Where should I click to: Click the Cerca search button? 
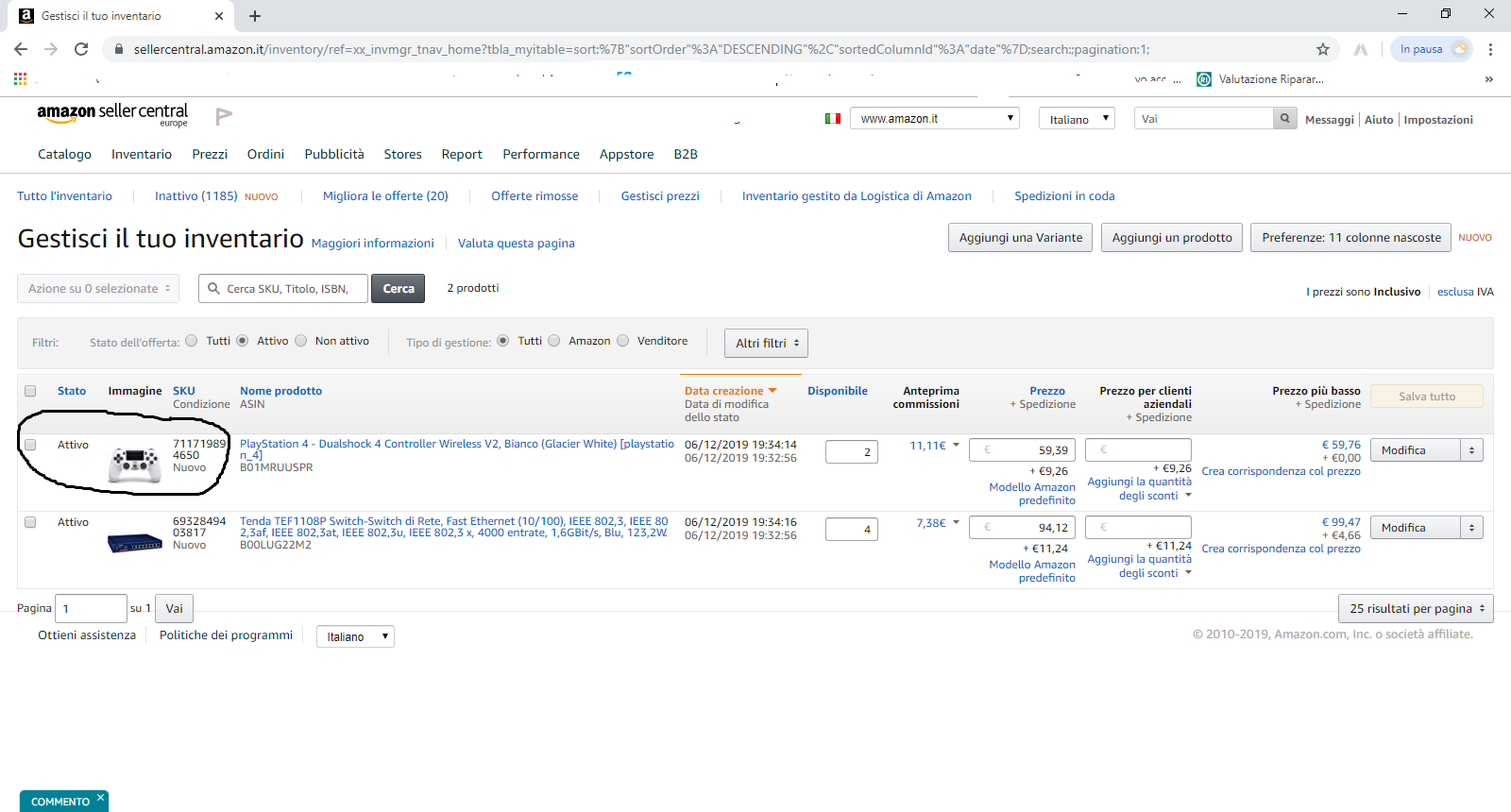pos(399,289)
